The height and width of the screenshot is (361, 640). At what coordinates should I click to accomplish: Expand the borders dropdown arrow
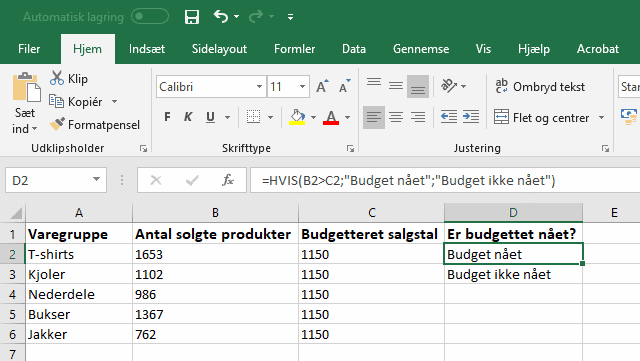pyautogui.click(x=270, y=118)
